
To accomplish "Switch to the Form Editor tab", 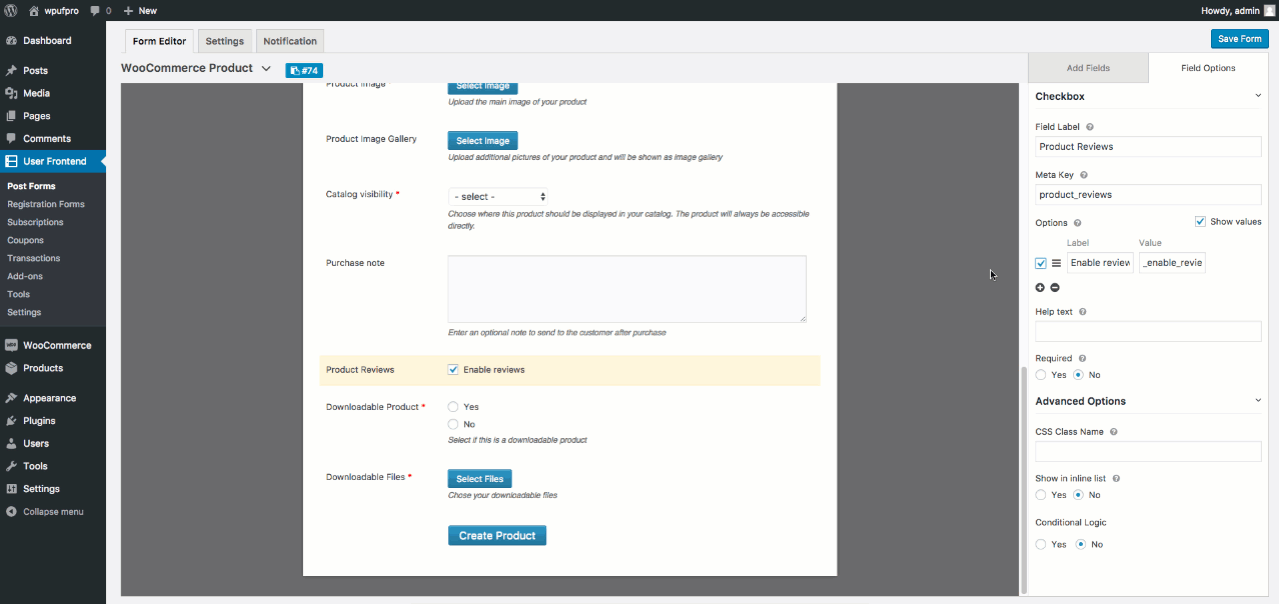I will tap(160, 41).
